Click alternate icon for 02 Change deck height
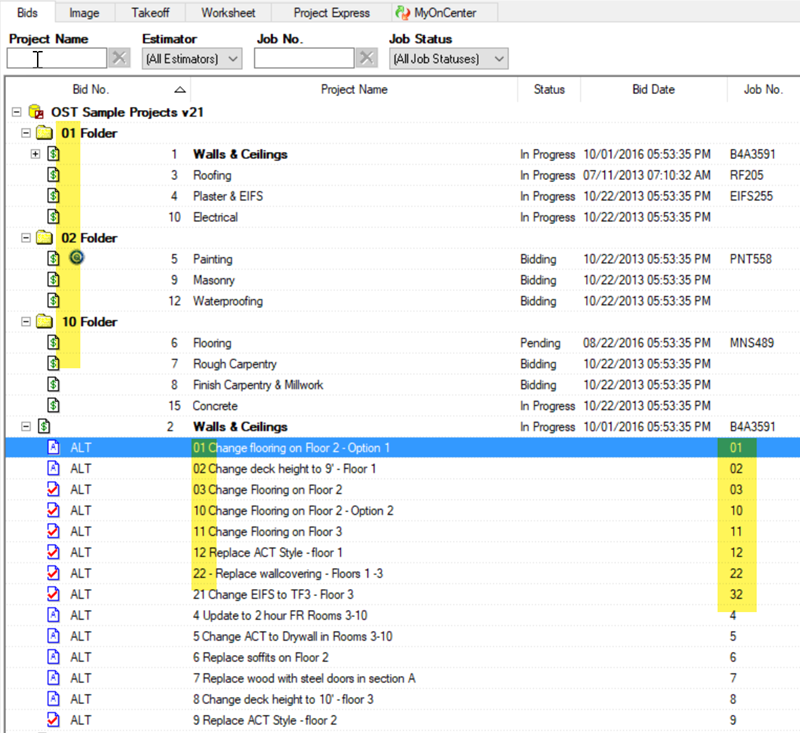The width and height of the screenshot is (800, 733). point(54,468)
